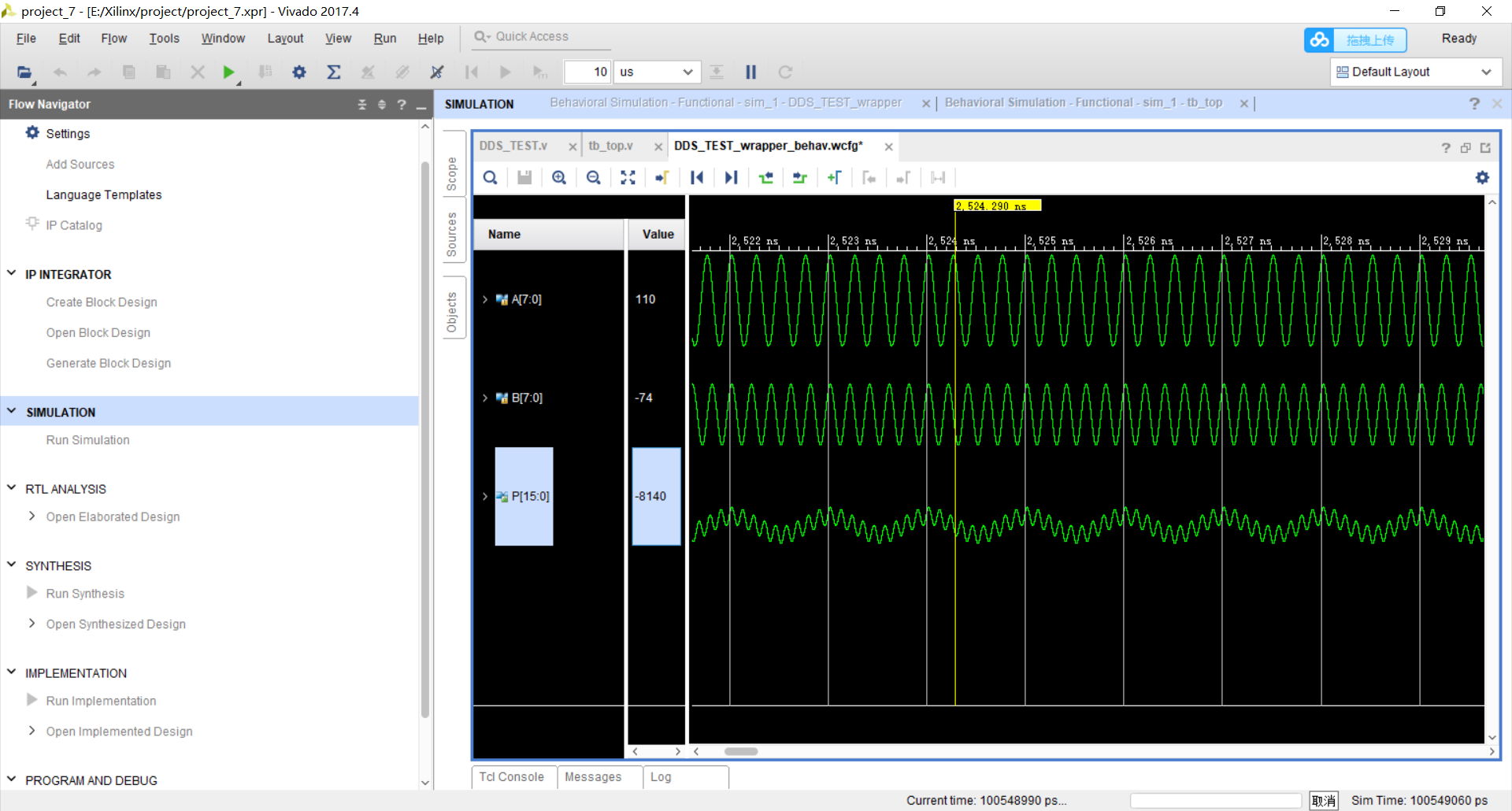Switch to the DDS_TEST.v tab
This screenshot has width=1512, height=811.
coord(513,146)
